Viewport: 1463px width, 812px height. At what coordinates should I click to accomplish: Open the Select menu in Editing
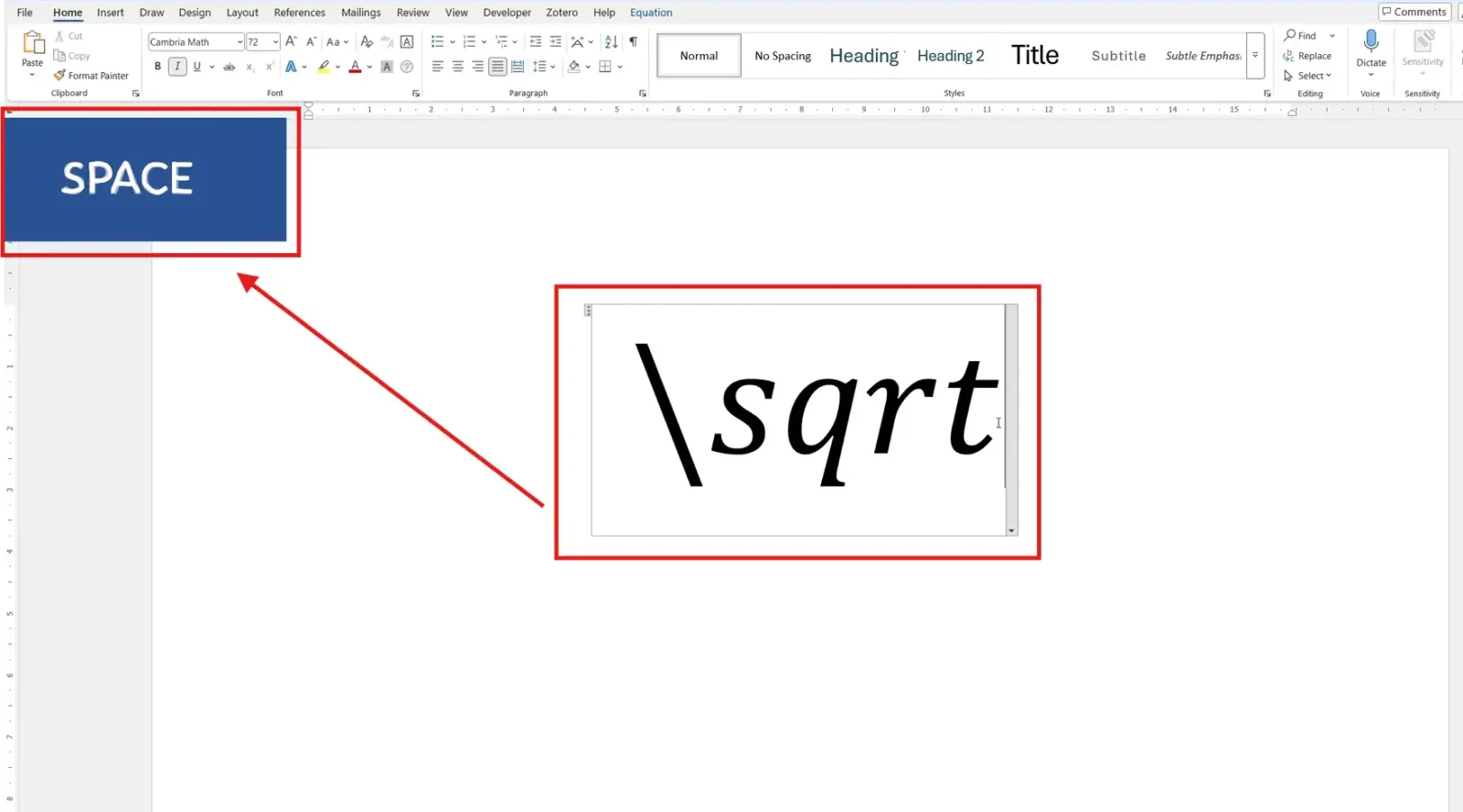(1308, 76)
